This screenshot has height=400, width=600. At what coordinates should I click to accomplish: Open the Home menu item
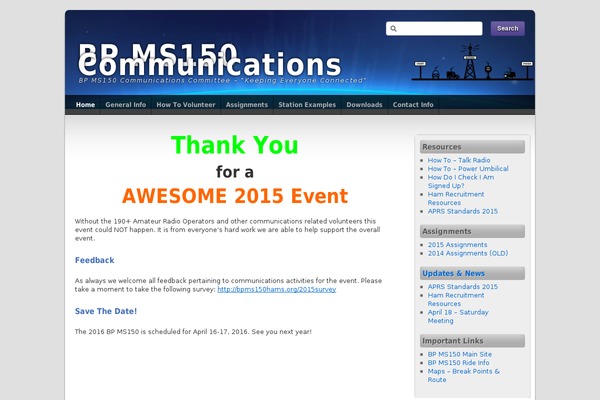click(85, 104)
